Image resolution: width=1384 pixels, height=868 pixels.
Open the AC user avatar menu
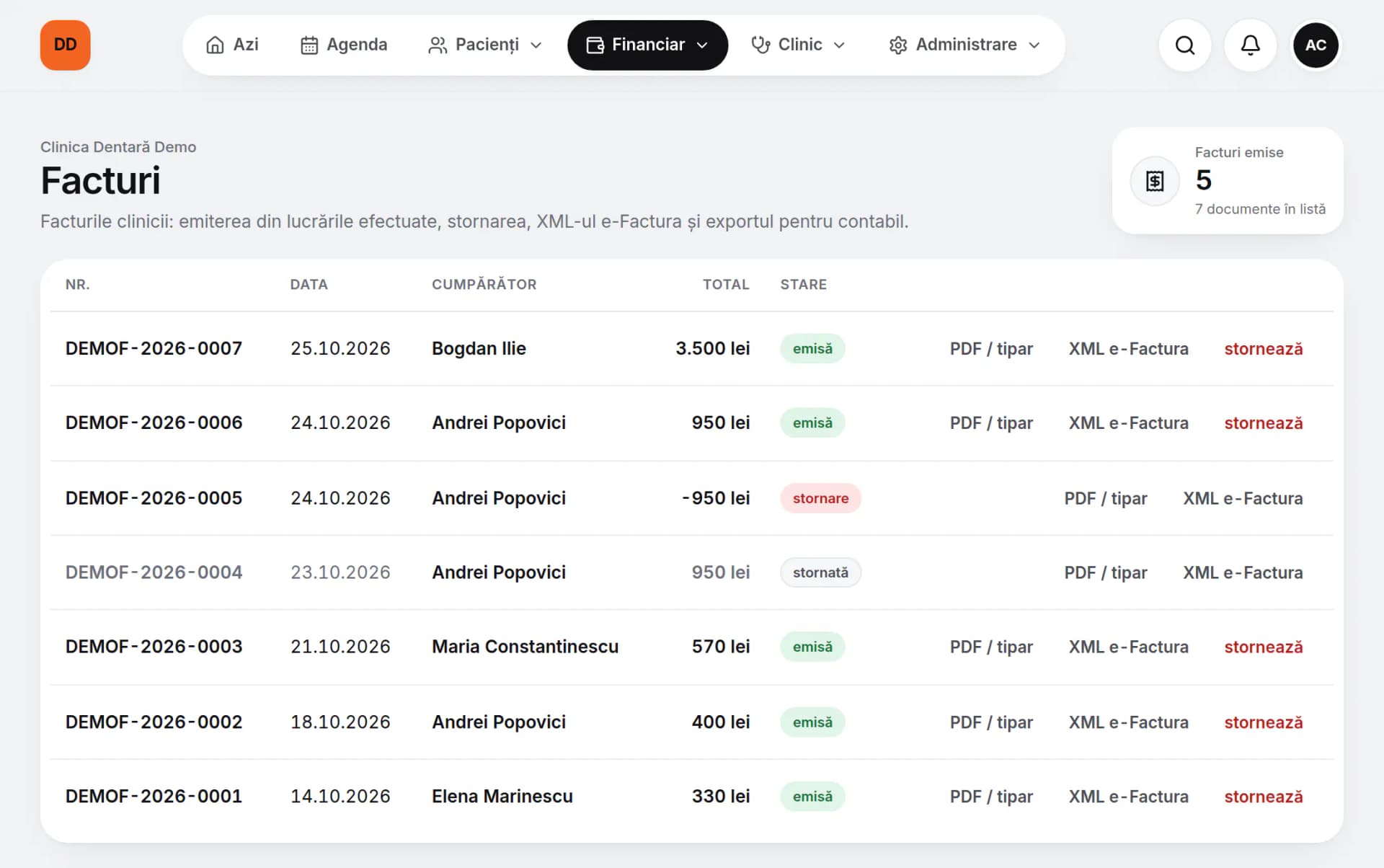1316,45
